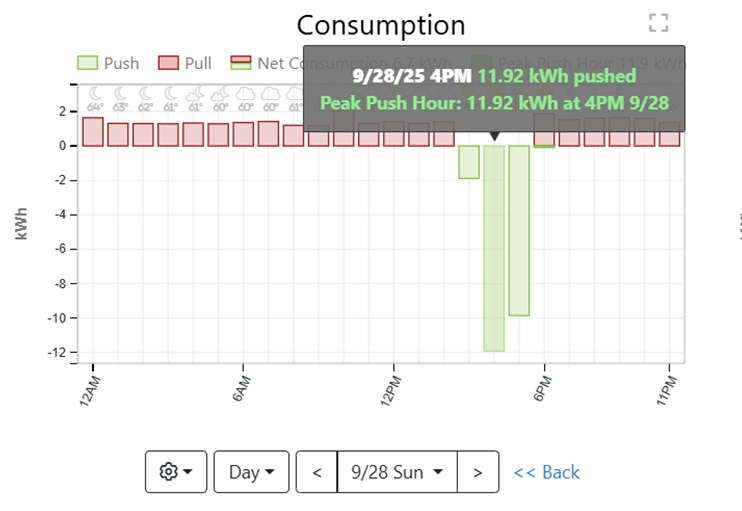The image size is (742, 511).
Task: Select the 4PM tallest green push bar
Action: 494,248
